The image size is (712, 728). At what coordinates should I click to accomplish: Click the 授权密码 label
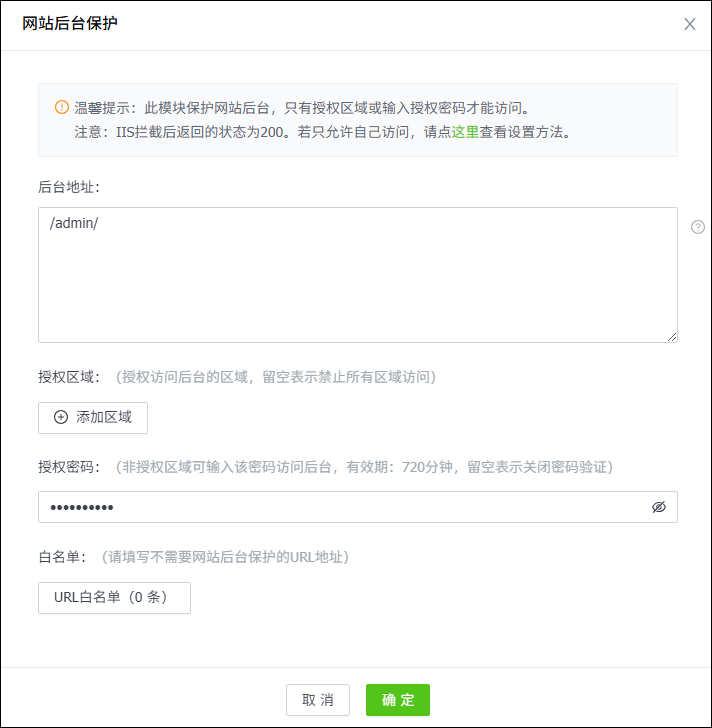(x=70, y=467)
